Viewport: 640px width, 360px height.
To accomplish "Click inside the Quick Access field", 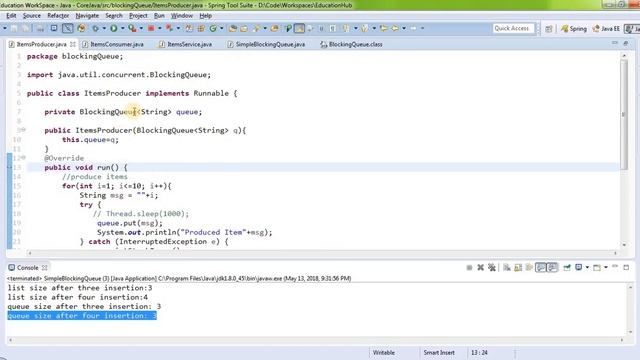I will point(513,28).
